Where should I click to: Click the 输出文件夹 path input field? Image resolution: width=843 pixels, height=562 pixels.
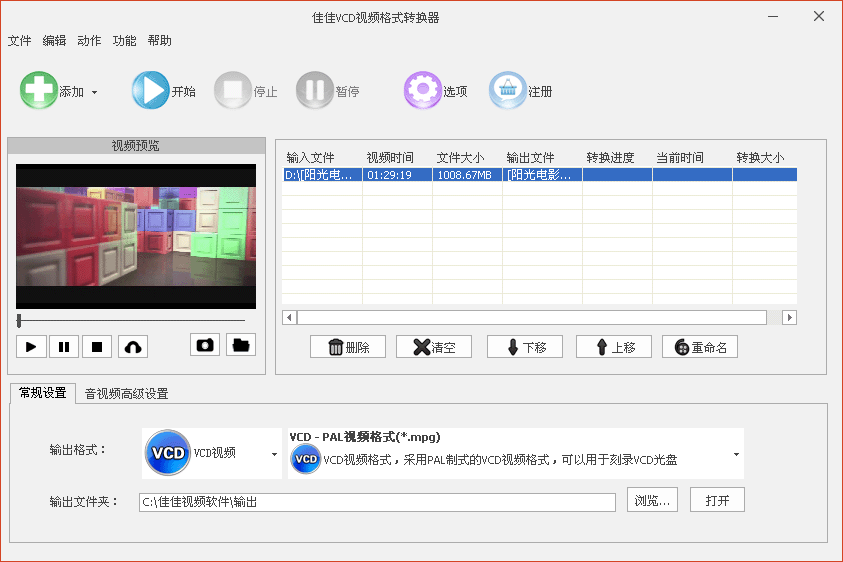click(377, 502)
